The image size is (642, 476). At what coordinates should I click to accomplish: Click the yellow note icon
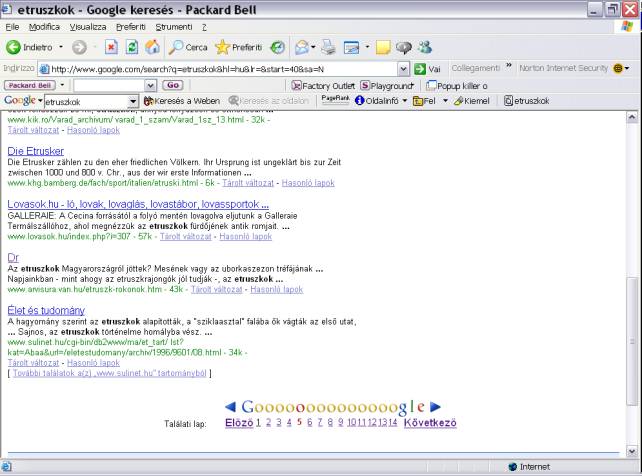[x=383, y=47]
